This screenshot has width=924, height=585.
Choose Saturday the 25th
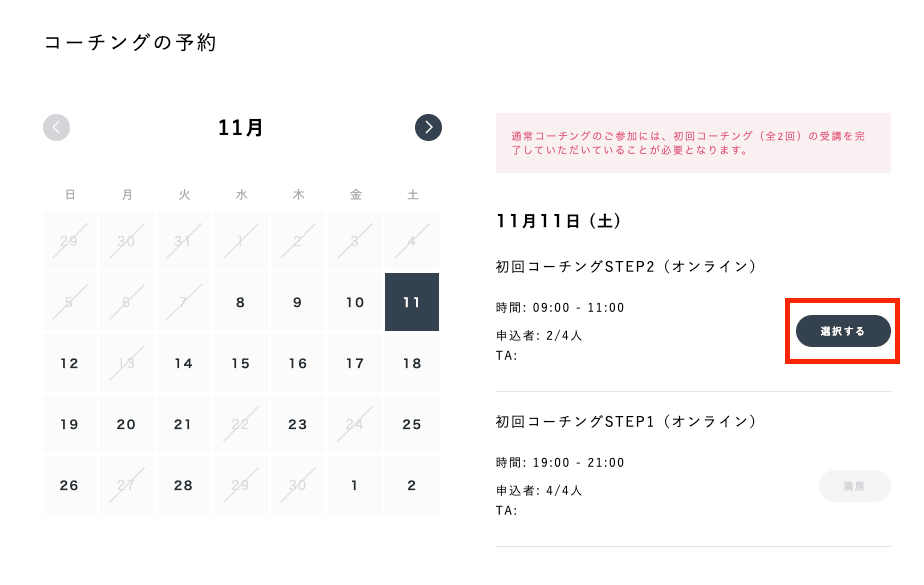(412, 424)
